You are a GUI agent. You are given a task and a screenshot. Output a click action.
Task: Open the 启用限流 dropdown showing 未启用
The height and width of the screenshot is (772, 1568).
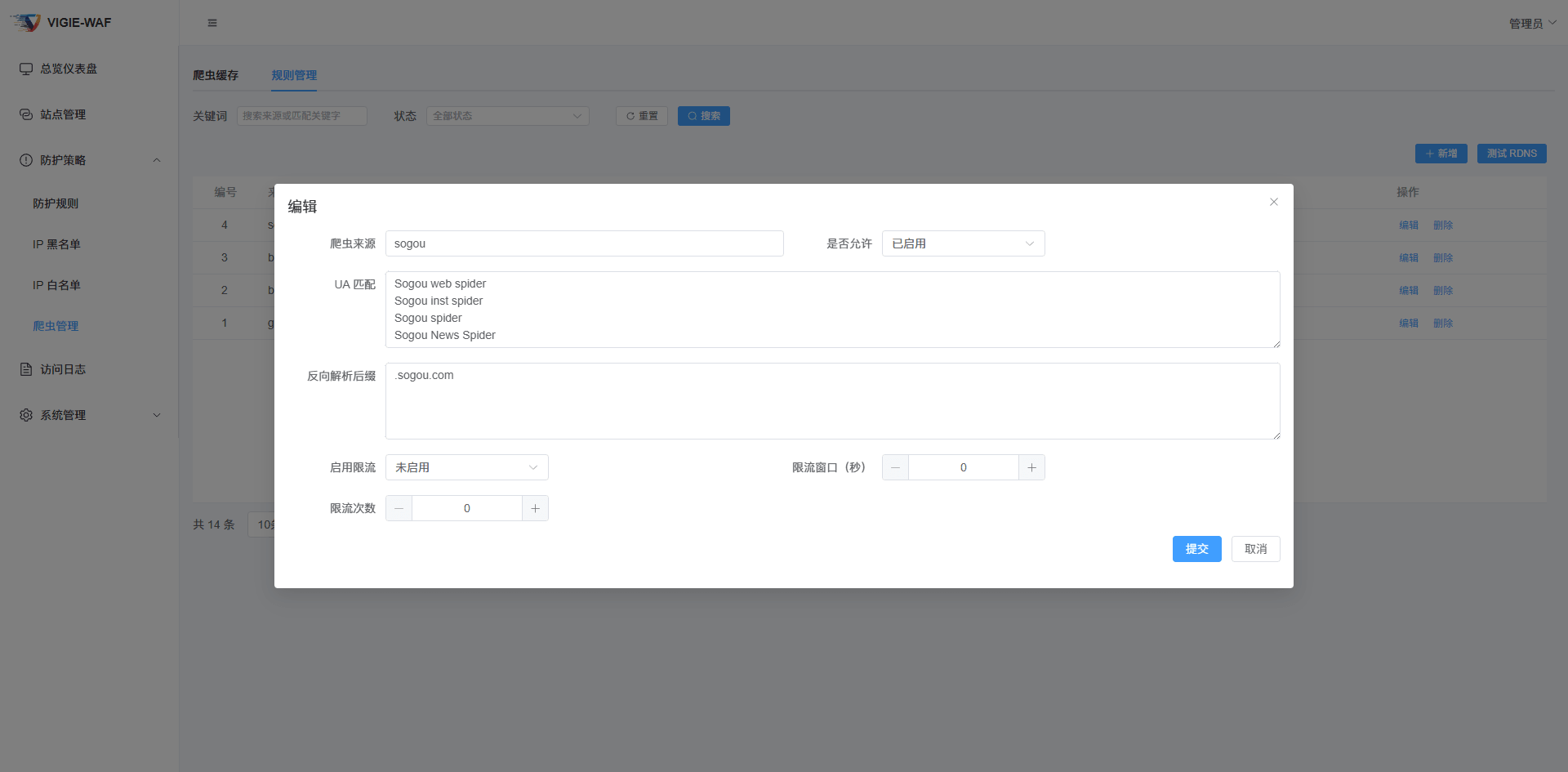pyautogui.click(x=467, y=467)
